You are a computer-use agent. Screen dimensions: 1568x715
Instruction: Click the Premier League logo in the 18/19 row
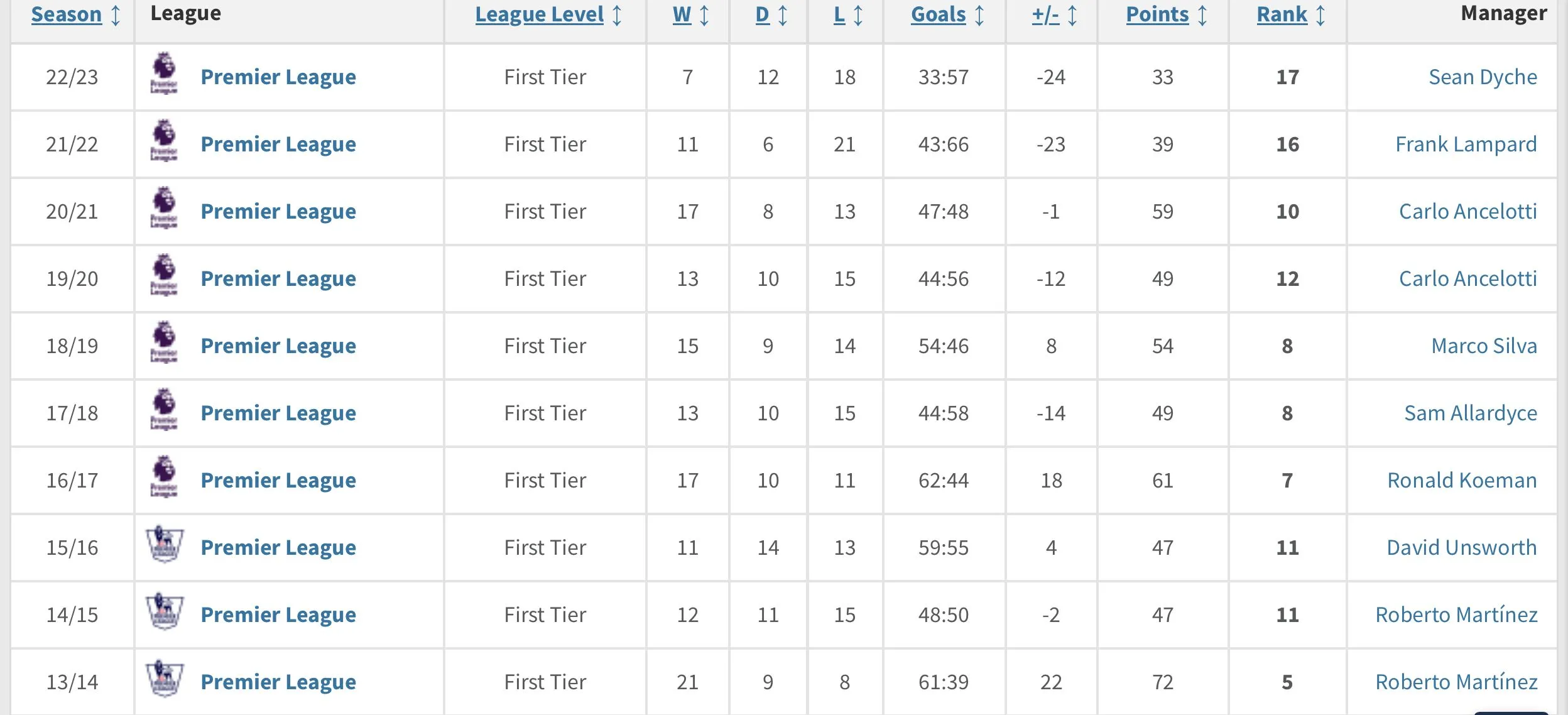(164, 342)
